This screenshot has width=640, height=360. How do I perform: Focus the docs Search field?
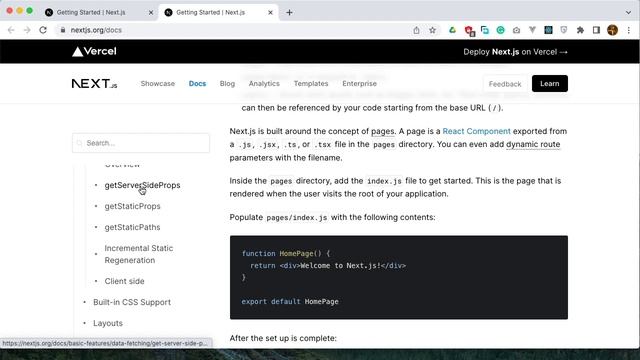click(x=141, y=143)
